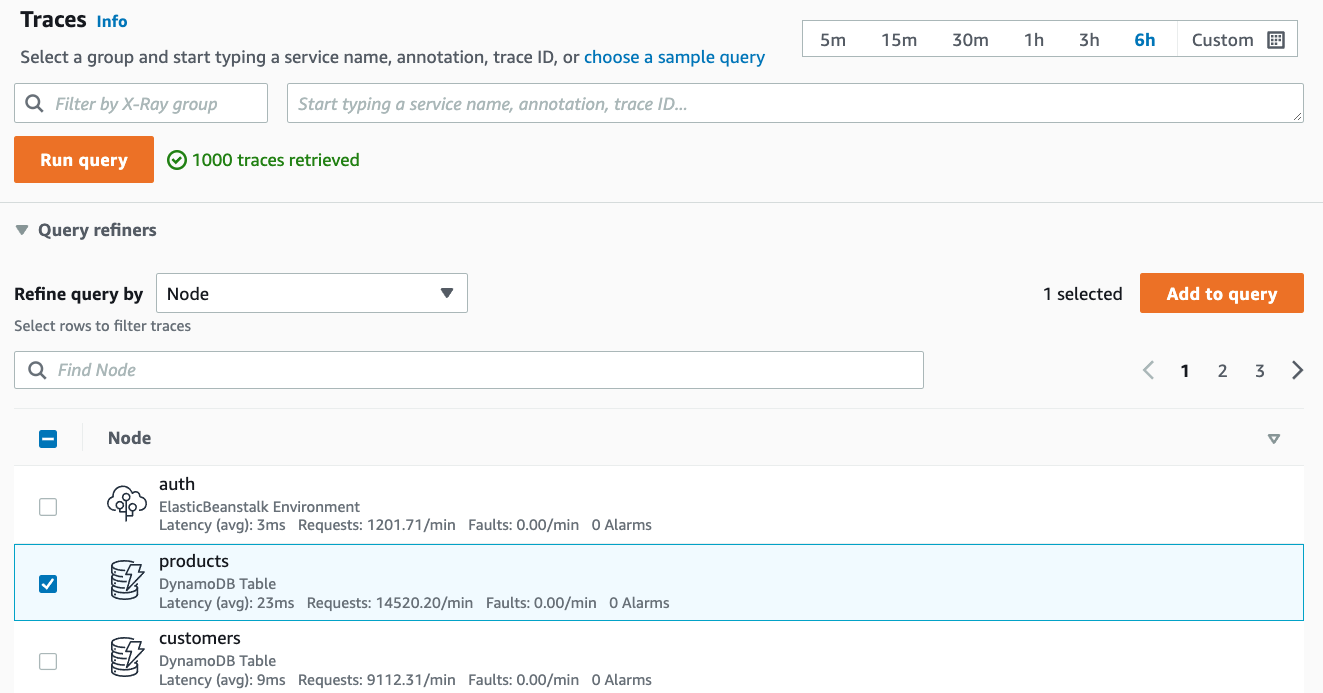The width and height of the screenshot is (1323, 693).
Task: Click the previous page arrow
Action: click(x=1148, y=371)
